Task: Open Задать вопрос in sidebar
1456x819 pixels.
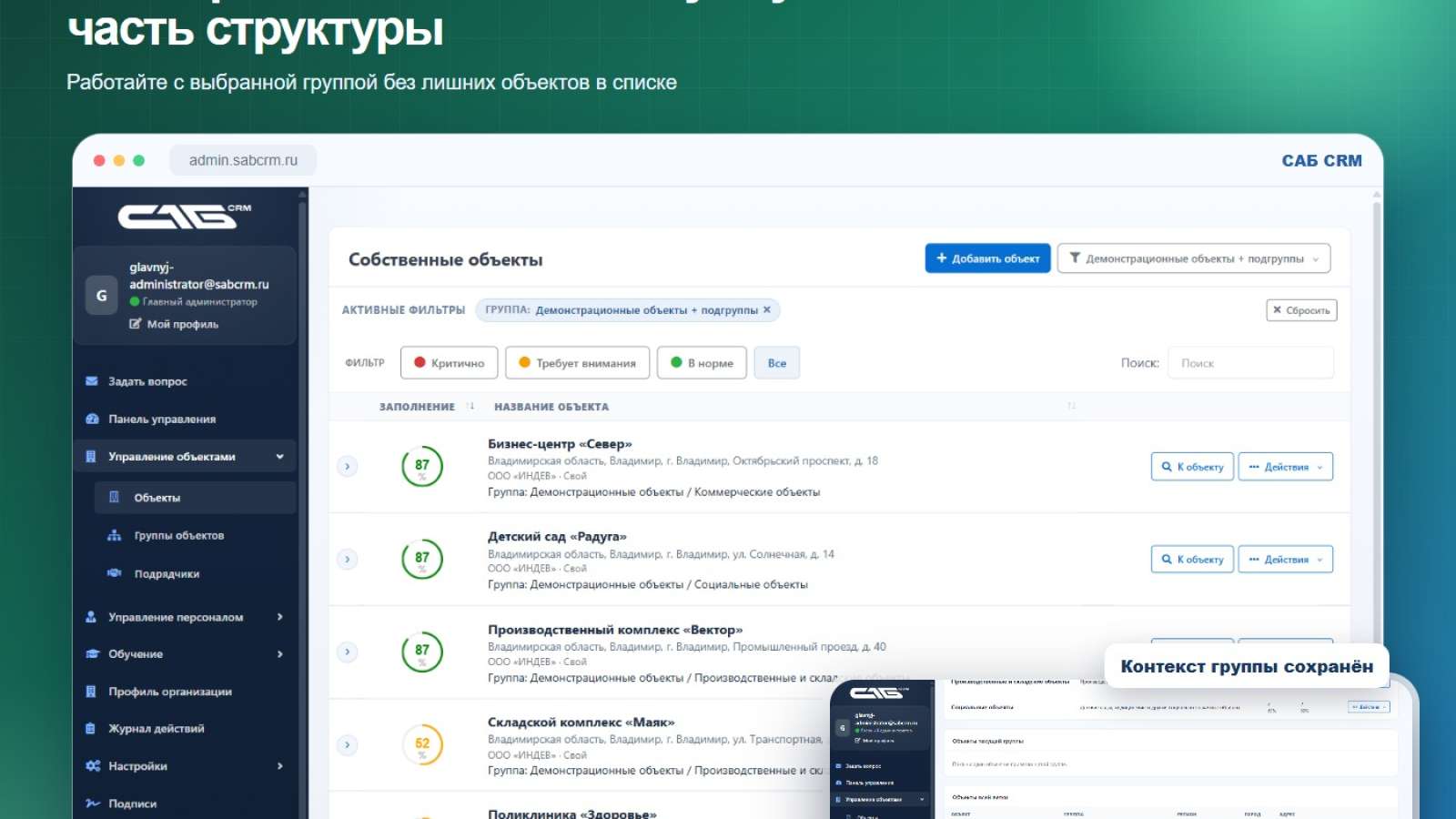Action: pyautogui.click(x=185, y=381)
